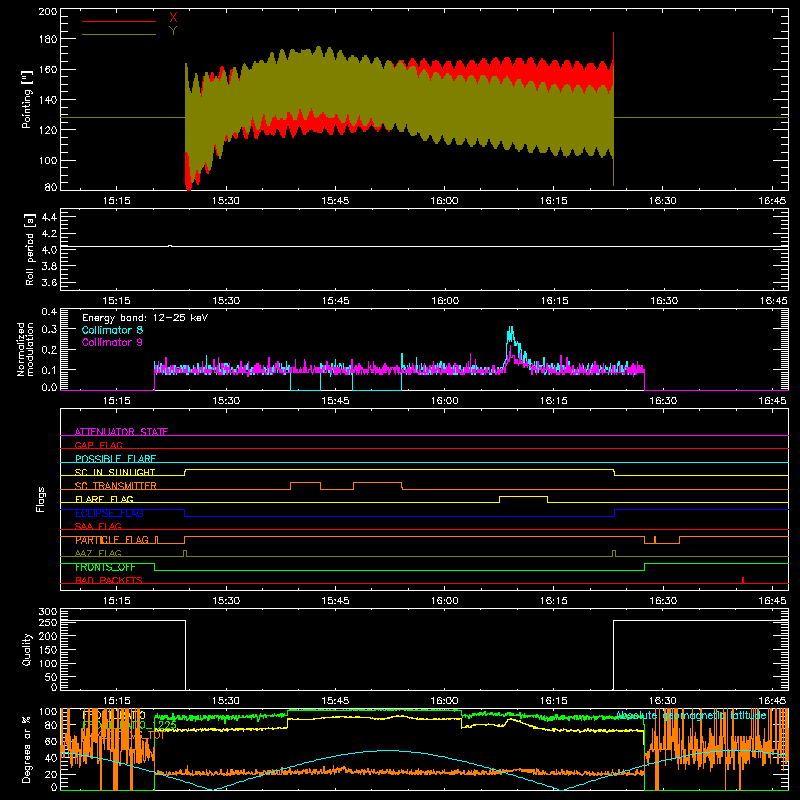Select the 'Y' legend label in Pointing plot
The height and width of the screenshot is (800, 800).
click(173, 31)
